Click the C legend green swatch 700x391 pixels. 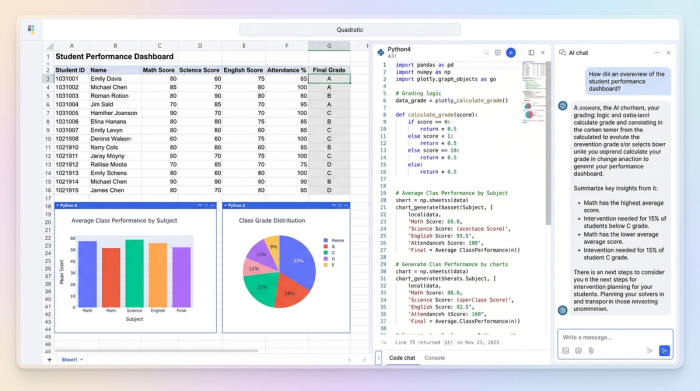[326, 253]
